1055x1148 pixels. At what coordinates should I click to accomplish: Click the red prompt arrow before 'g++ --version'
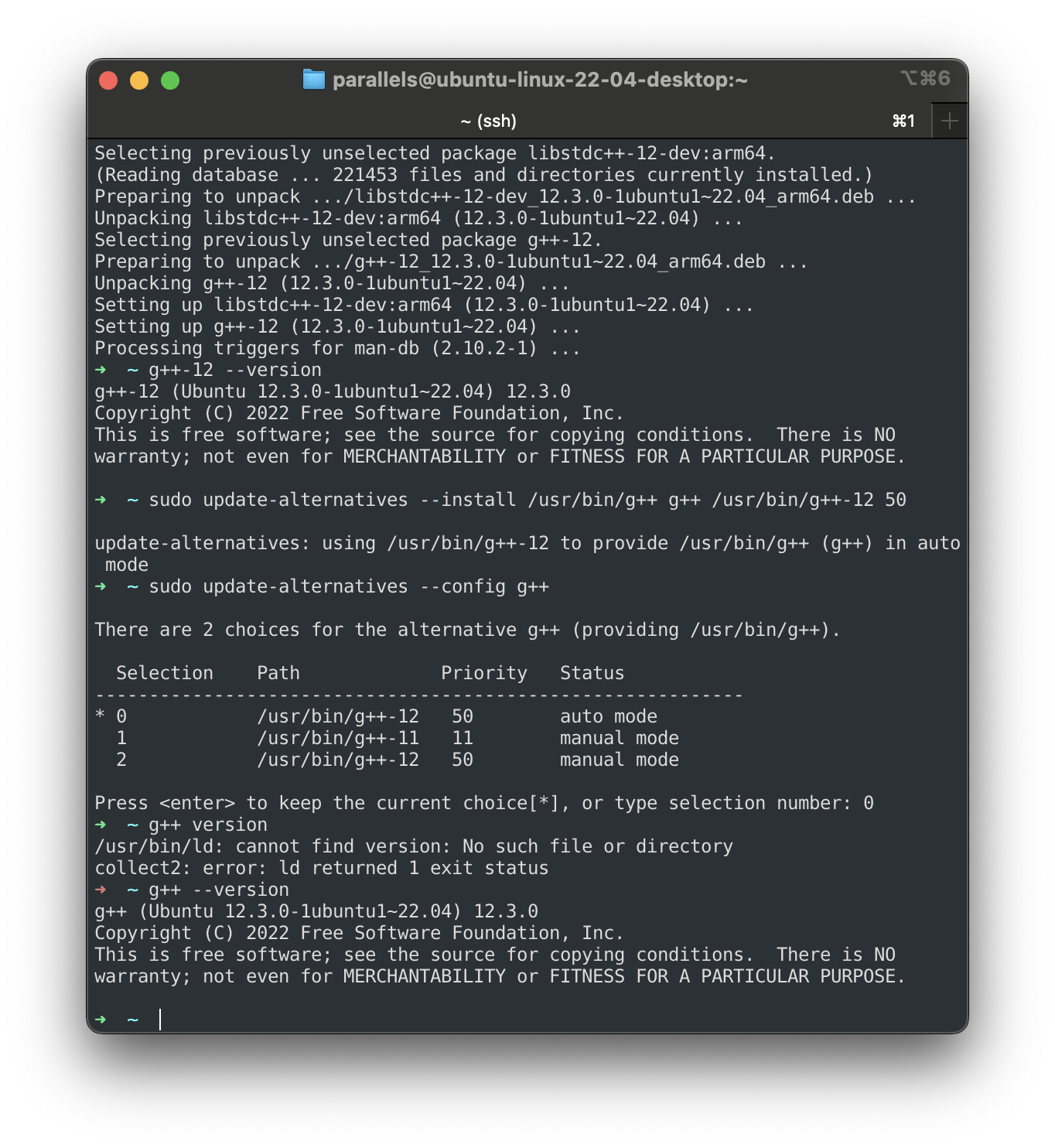tap(101, 890)
